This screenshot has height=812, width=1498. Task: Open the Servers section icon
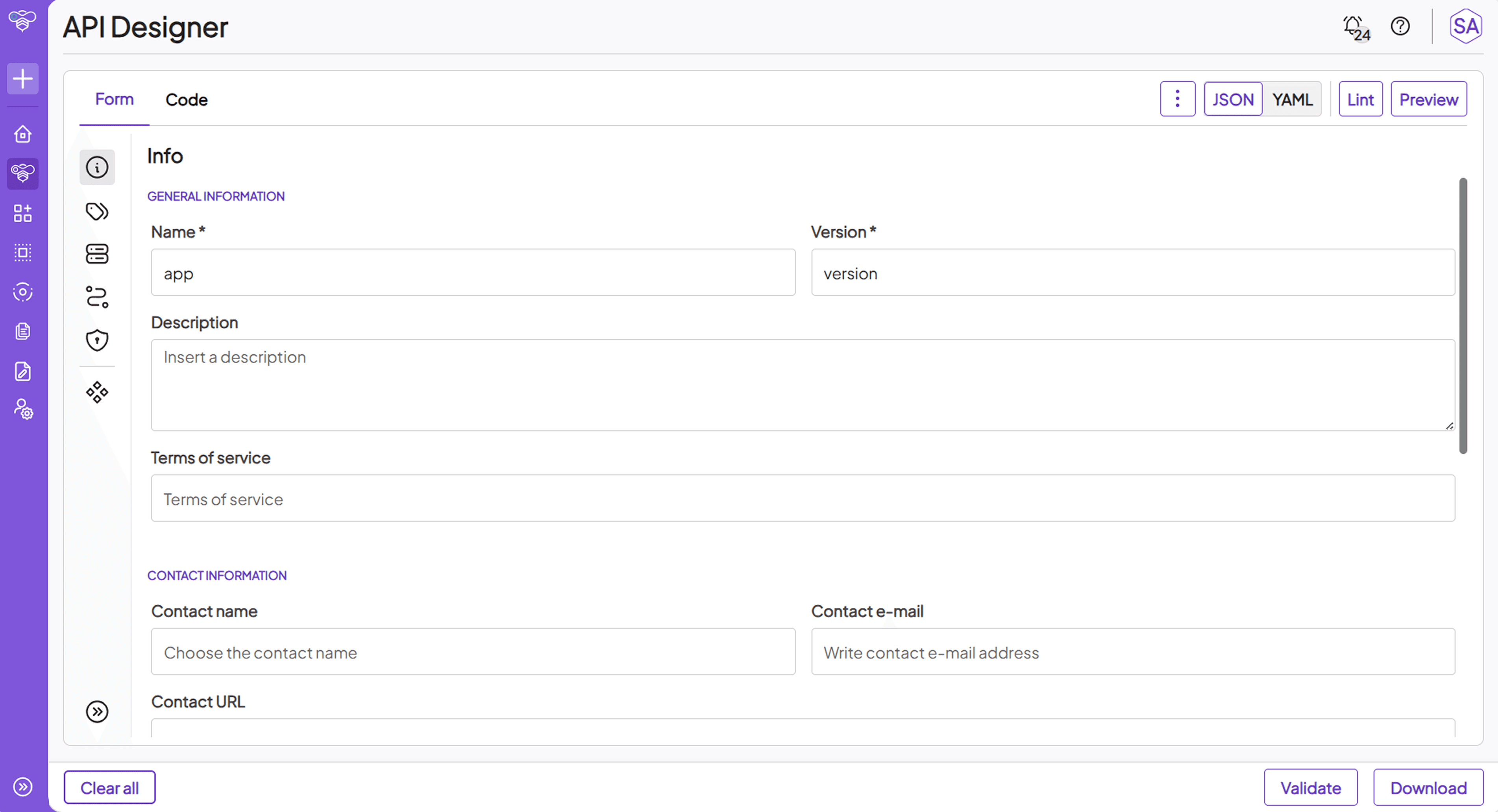click(97, 254)
